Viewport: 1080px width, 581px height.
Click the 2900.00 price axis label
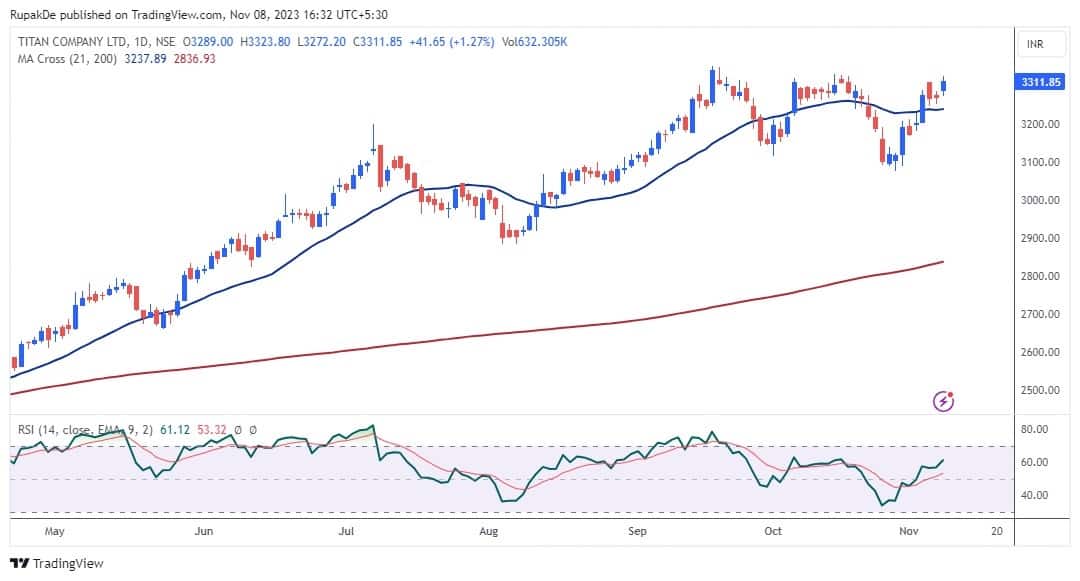click(x=1040, y=238)
